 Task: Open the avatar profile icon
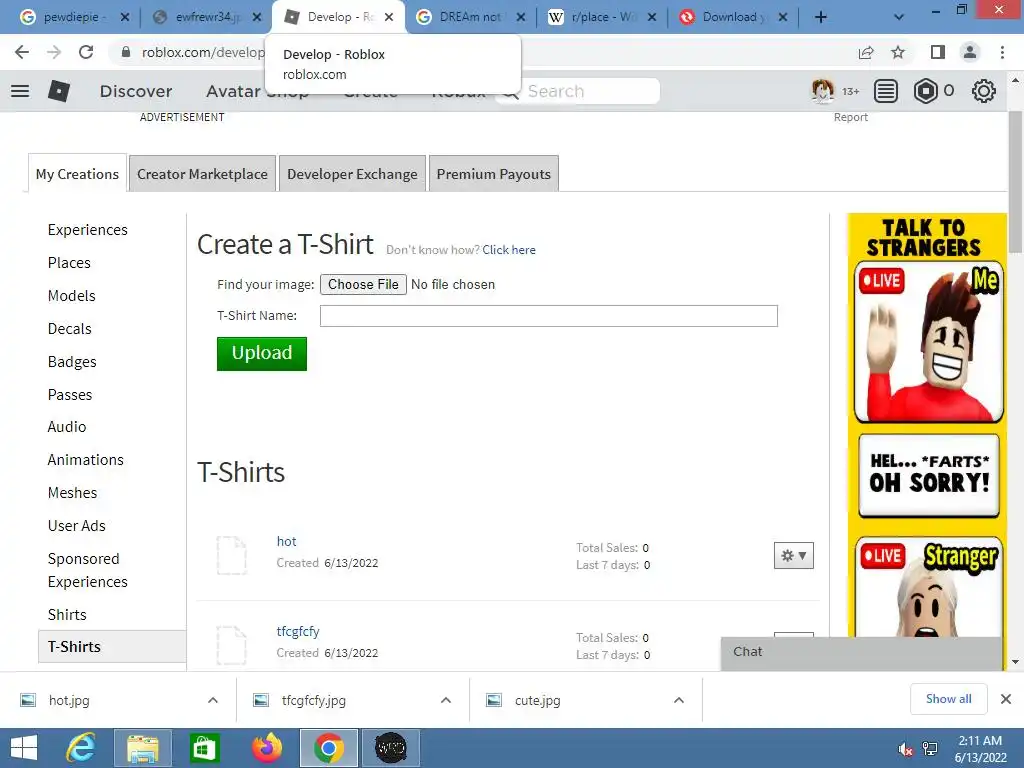[822, 91]
